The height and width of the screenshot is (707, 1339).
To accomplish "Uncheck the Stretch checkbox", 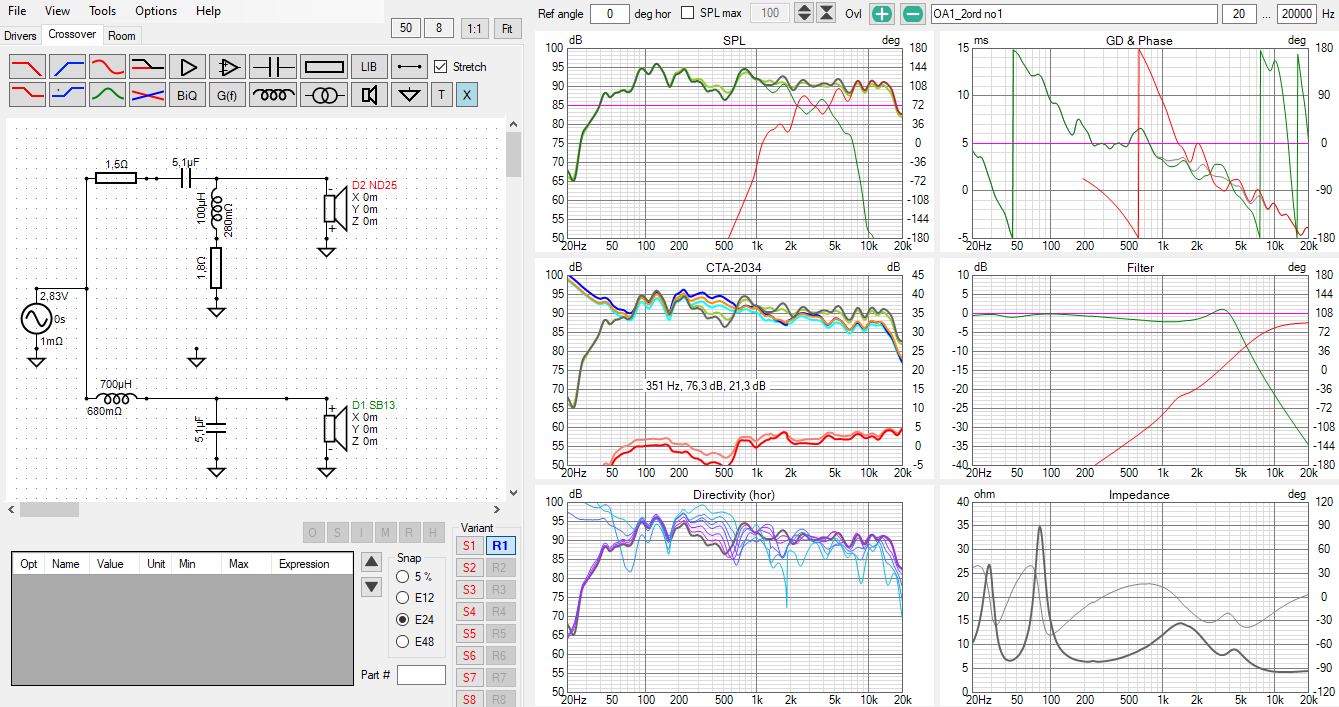I will tap(441, 67).
